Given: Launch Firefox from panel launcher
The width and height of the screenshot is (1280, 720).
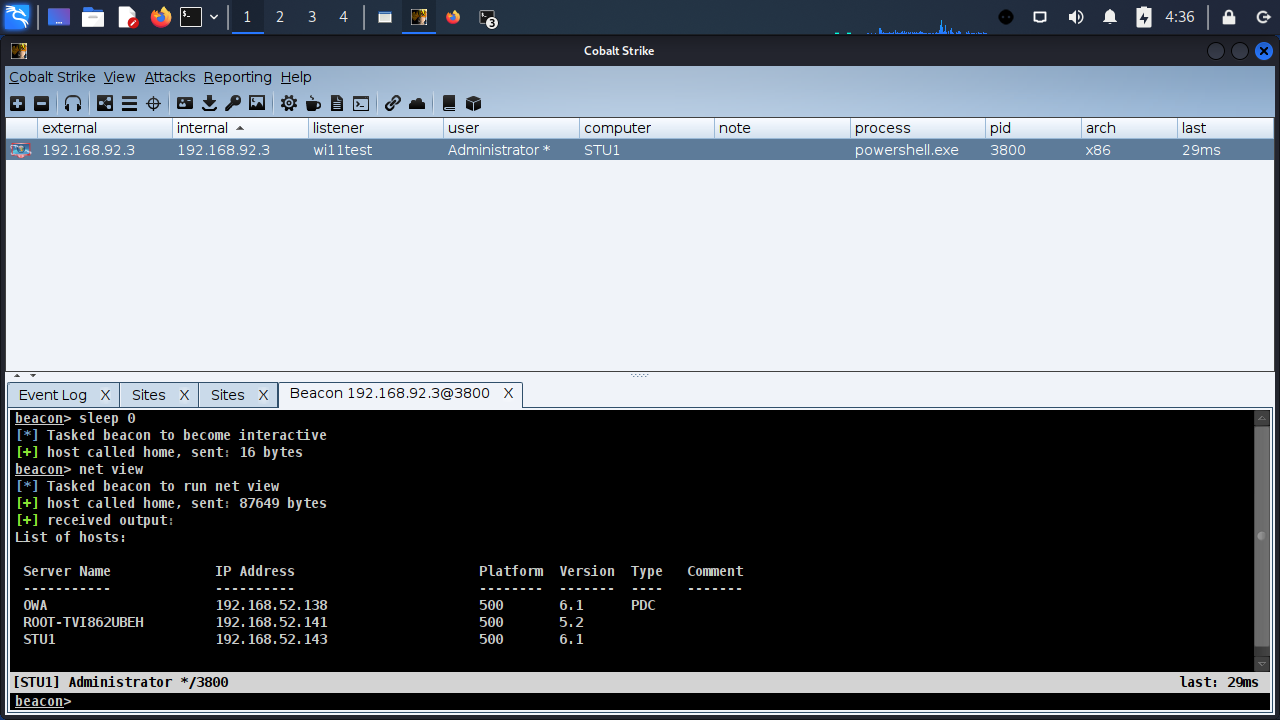Looking at the screenshot, I should (161, 17).
